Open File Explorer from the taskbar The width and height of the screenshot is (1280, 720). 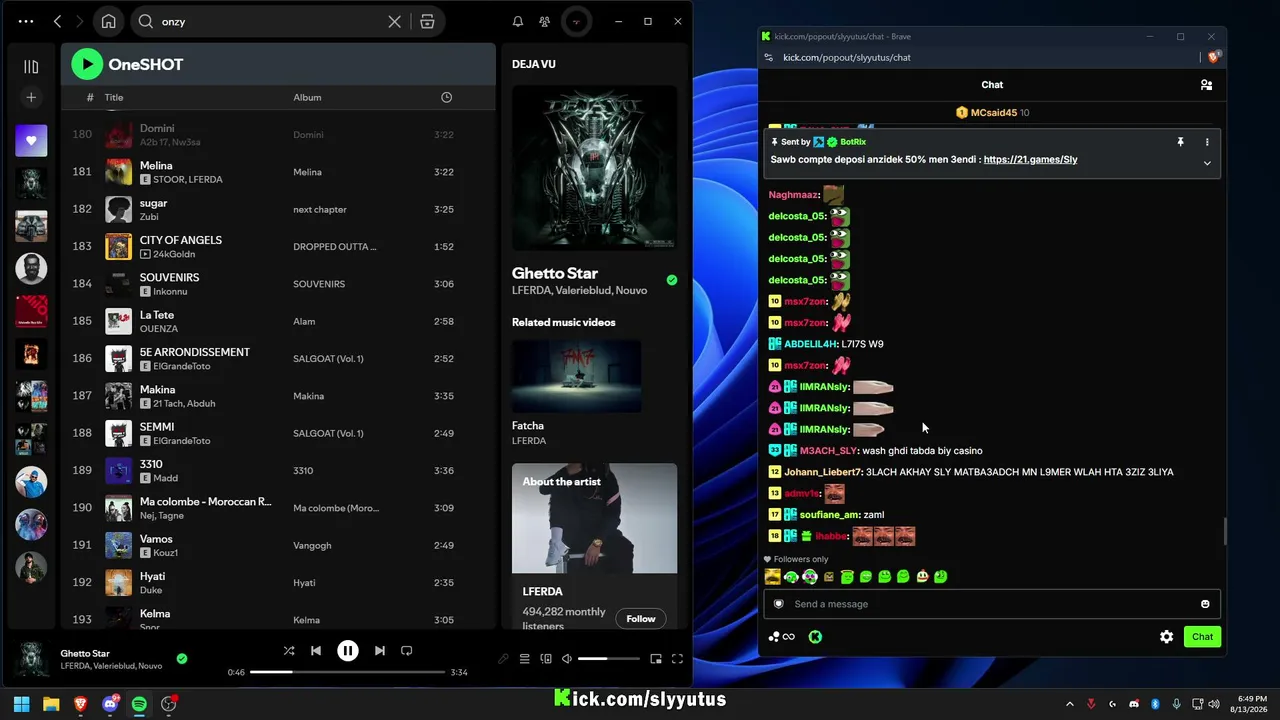[x=51, y=704]
